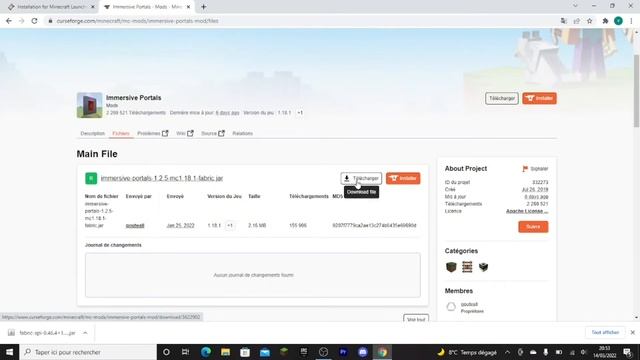Screen dimensions: 640x360
Task: Click Tout afficher in the download bar
Action: [x=605, y=333]
